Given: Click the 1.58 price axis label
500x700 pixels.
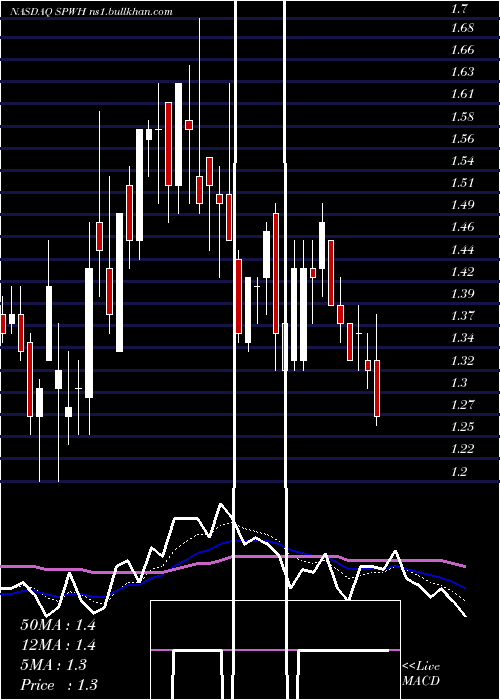Looking at the screenshot, I should coord(462,117).
